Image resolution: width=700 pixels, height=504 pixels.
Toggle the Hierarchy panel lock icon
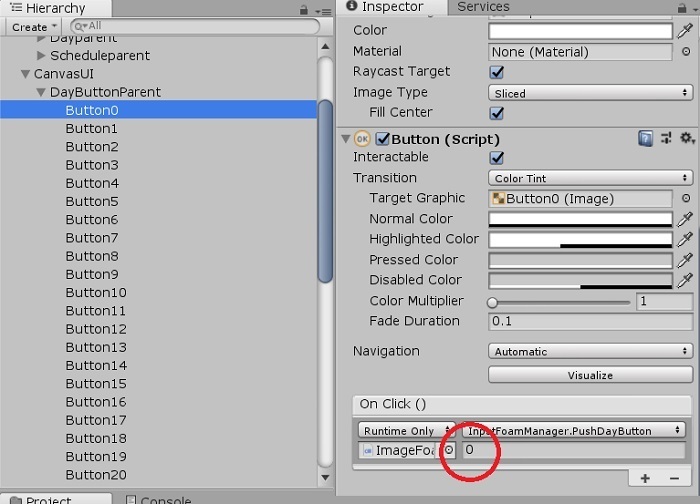304,10
